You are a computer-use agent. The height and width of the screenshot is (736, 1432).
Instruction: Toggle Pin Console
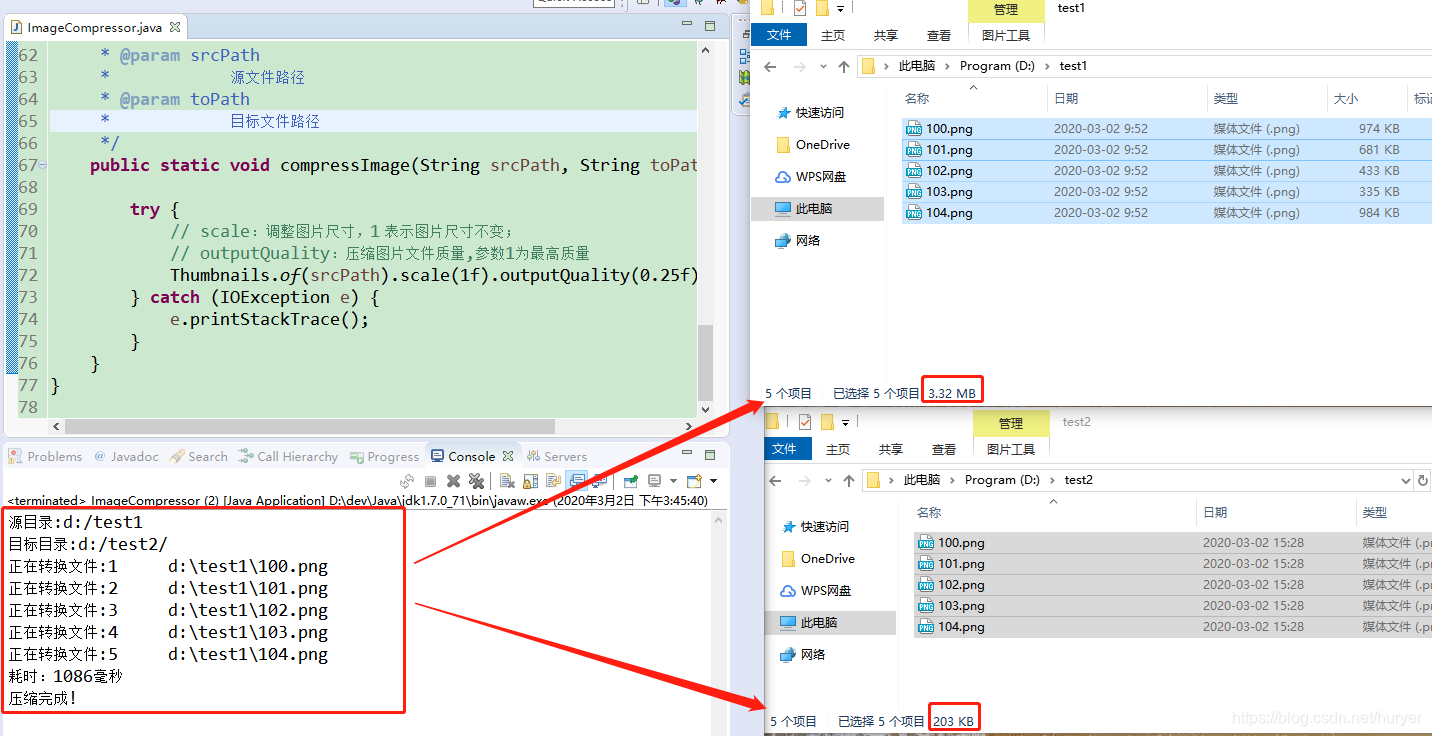[631, 481]
